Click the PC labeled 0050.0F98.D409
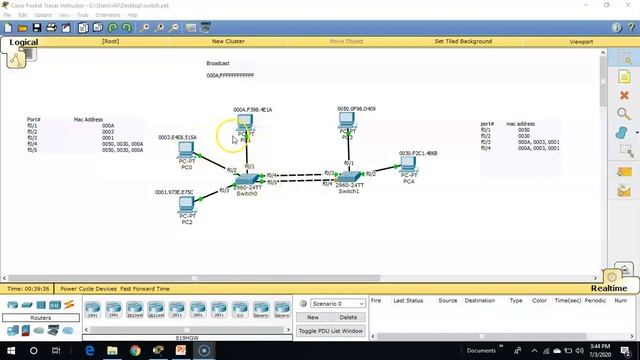This screenshot has width=640, height=360. [x=347, y=120]
